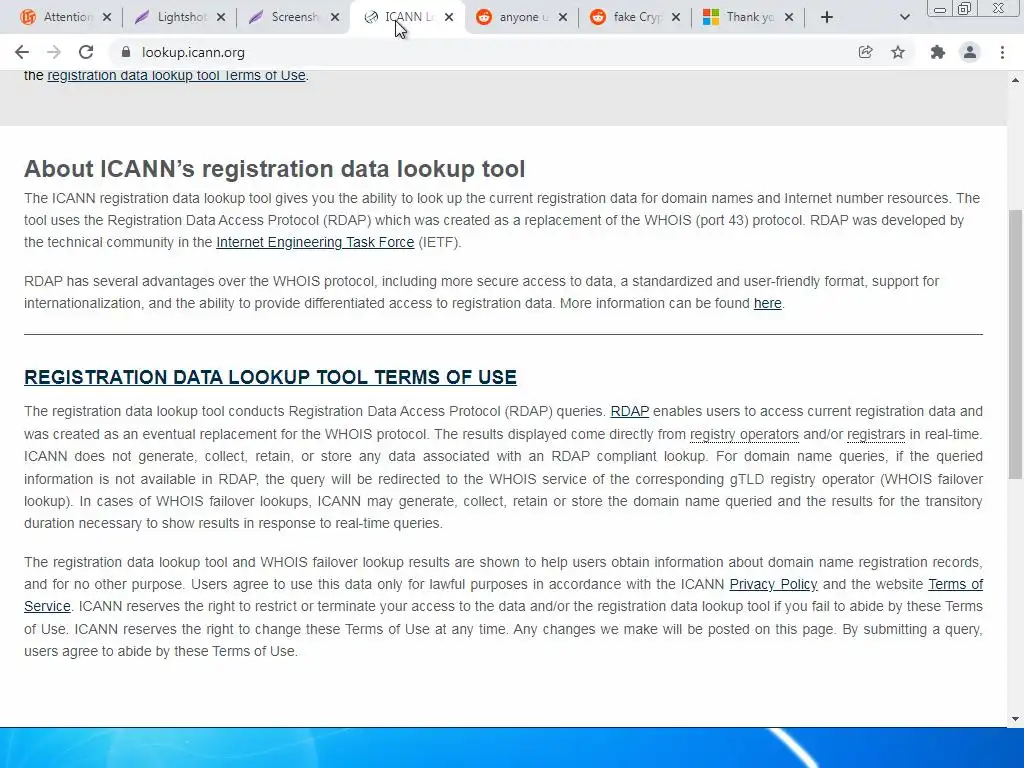The width and height of the screenshot is (1024, 768).
Task: Minimize the Chrome window
Action: tap(940, 8)
